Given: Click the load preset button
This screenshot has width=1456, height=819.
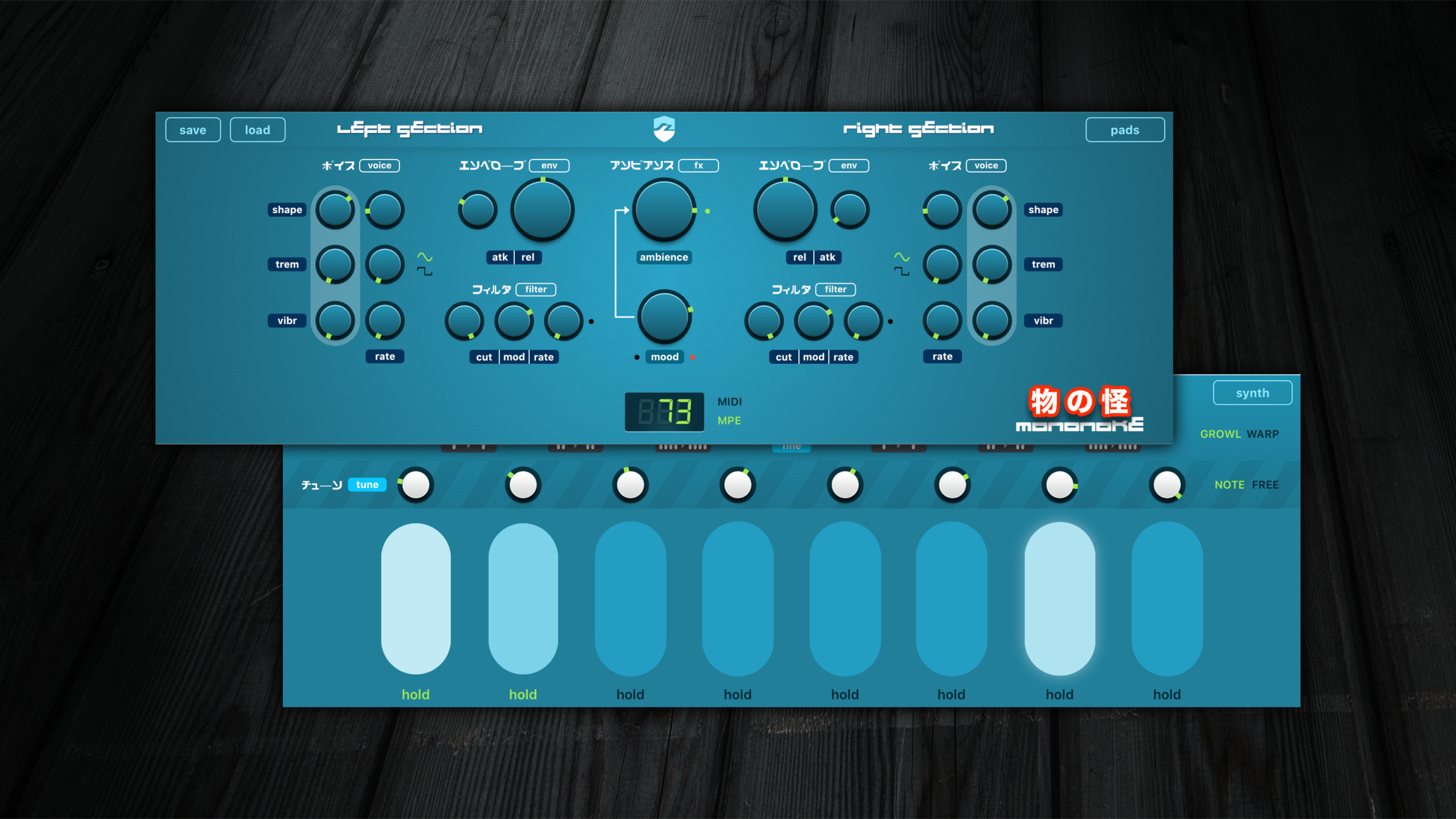Looking at the screenshot, I should [x=257, y=130].
